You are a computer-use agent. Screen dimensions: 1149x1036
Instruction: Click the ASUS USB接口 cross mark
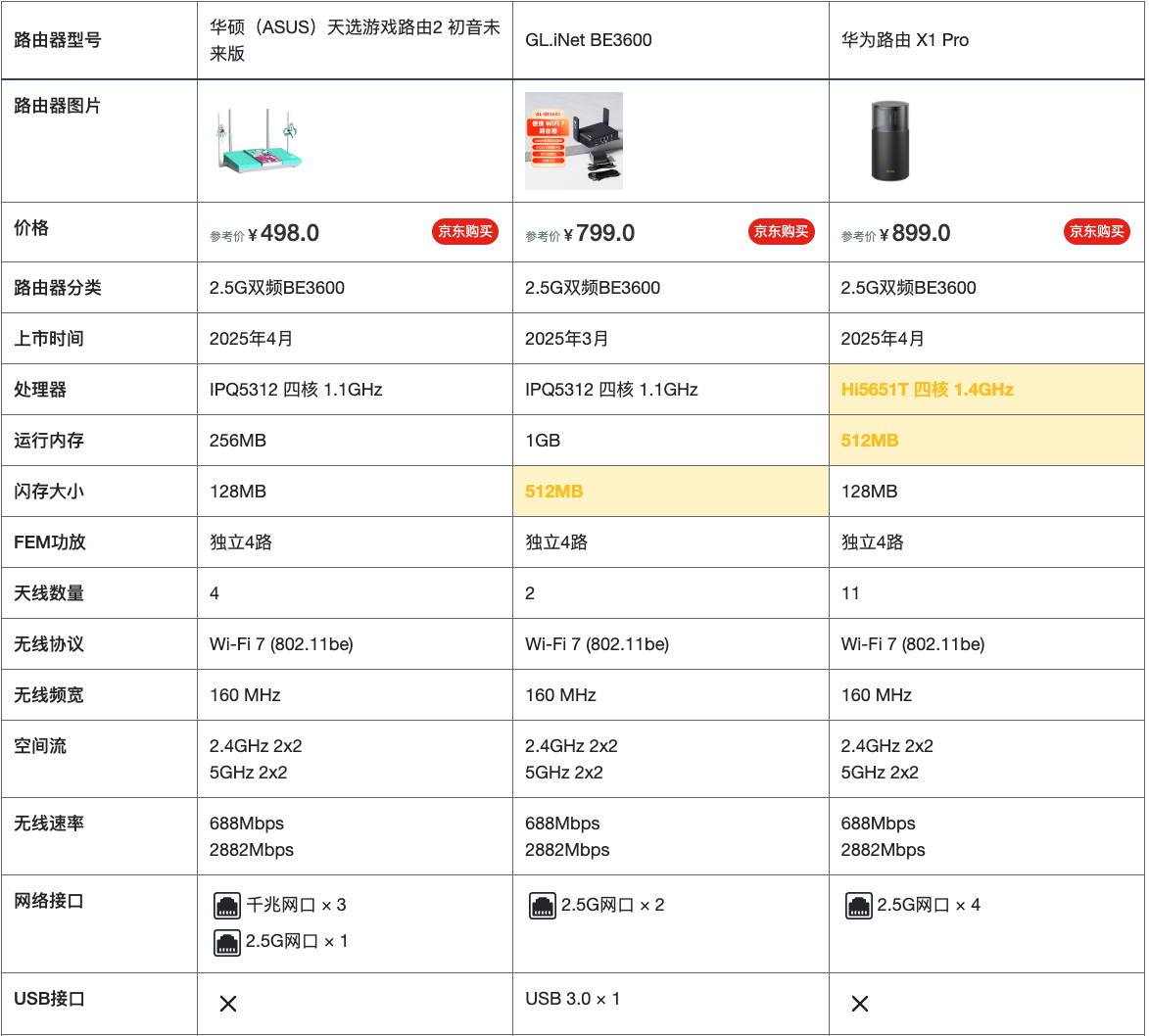coord(228,1003)
